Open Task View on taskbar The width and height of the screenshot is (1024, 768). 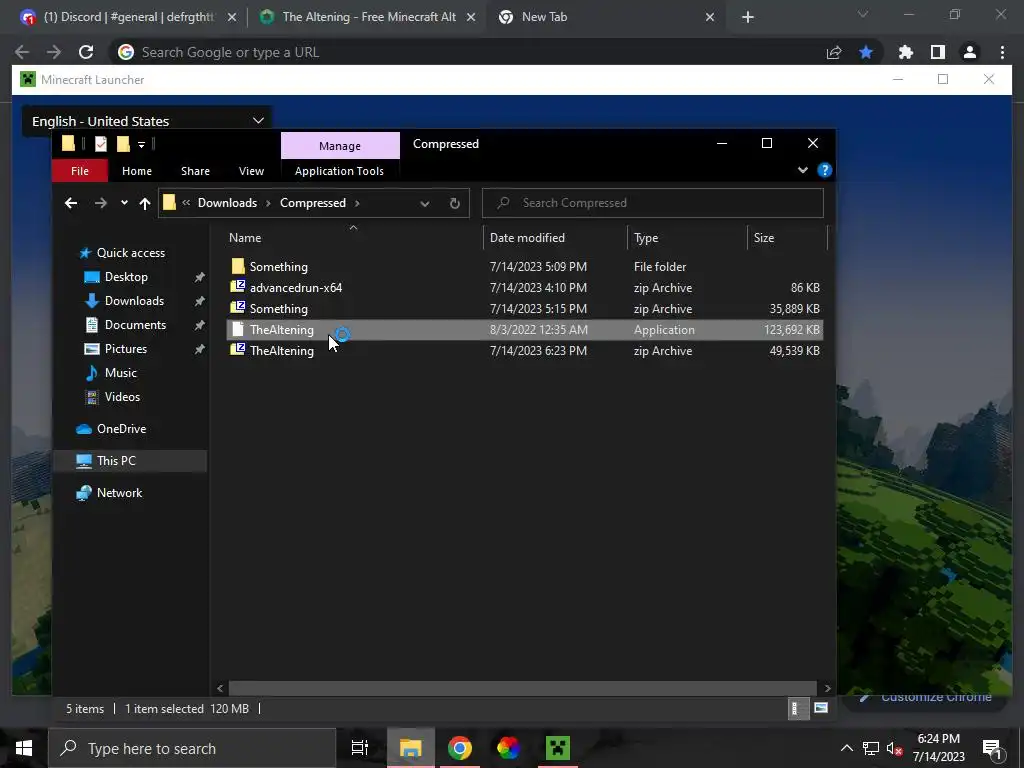click(x=360, y=748)
